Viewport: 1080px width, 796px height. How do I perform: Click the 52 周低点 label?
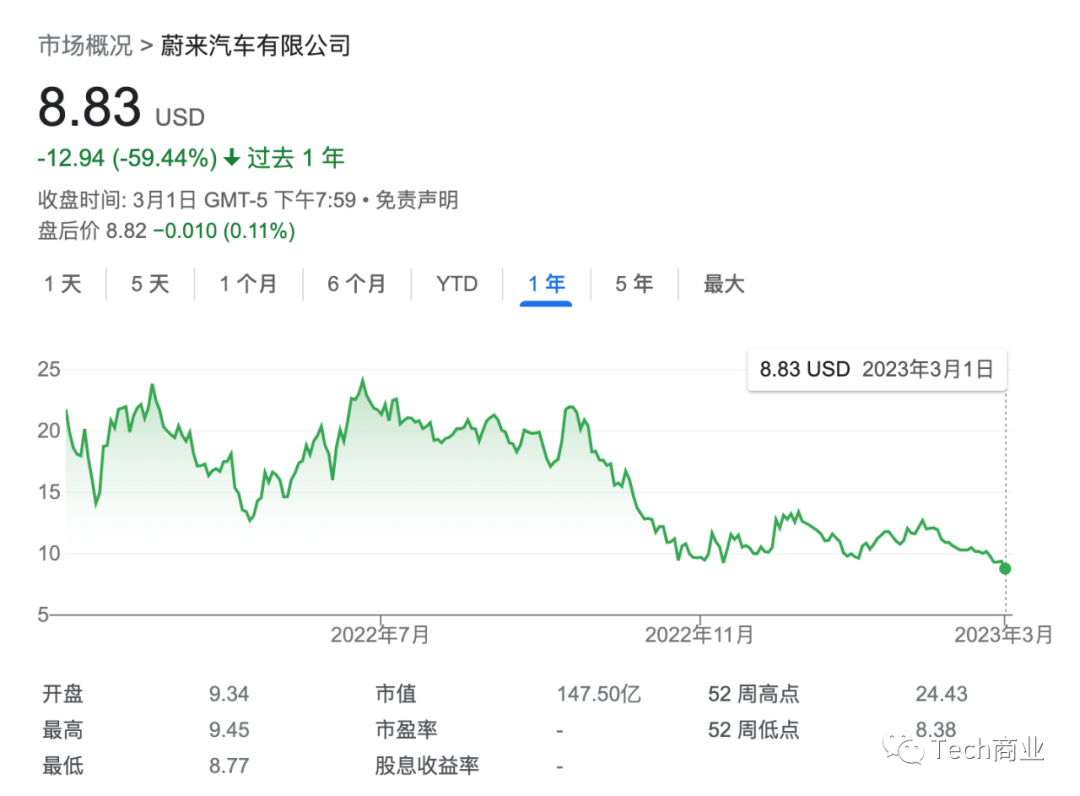(754, 730)
